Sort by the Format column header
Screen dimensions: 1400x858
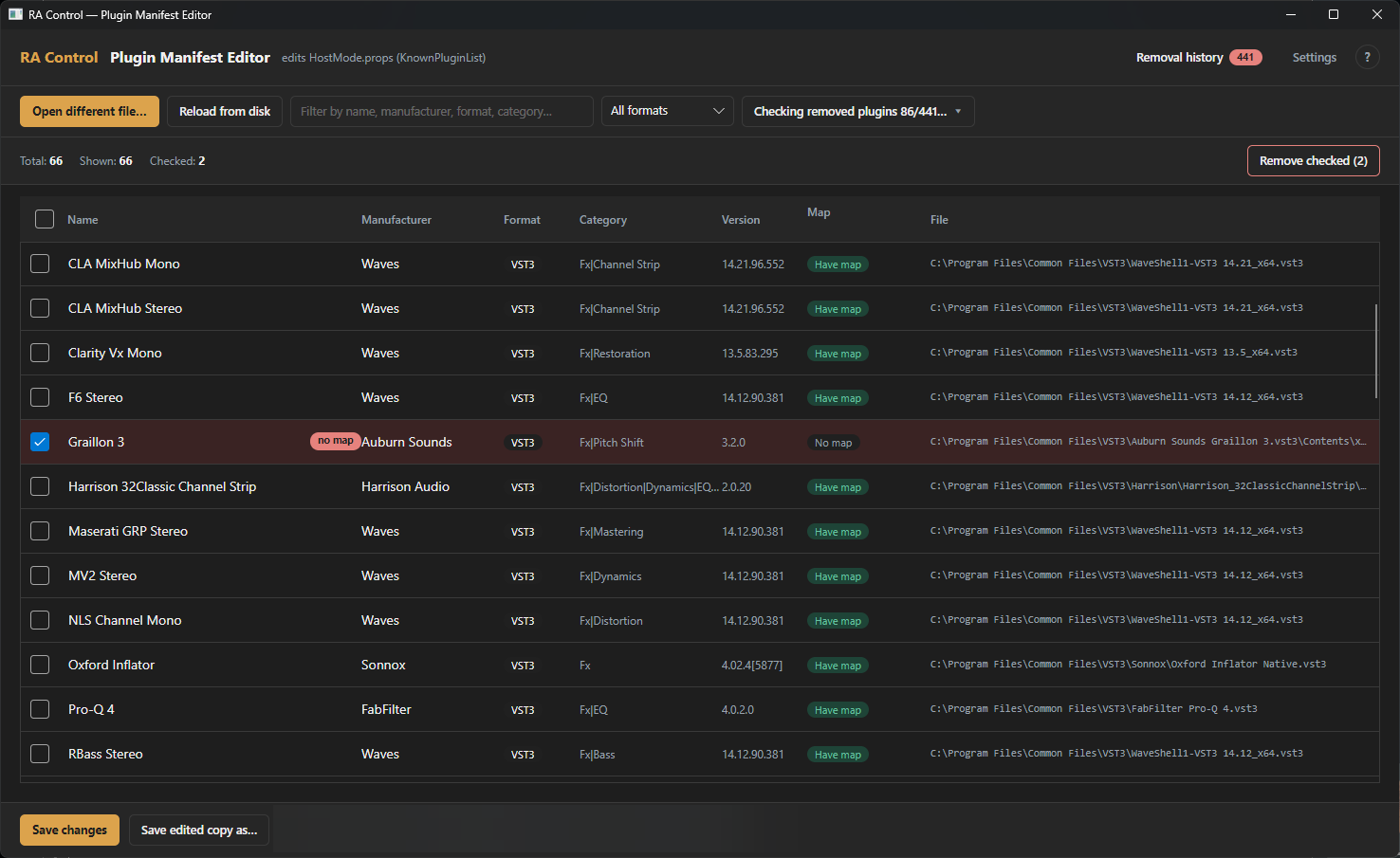pos(522,220)
